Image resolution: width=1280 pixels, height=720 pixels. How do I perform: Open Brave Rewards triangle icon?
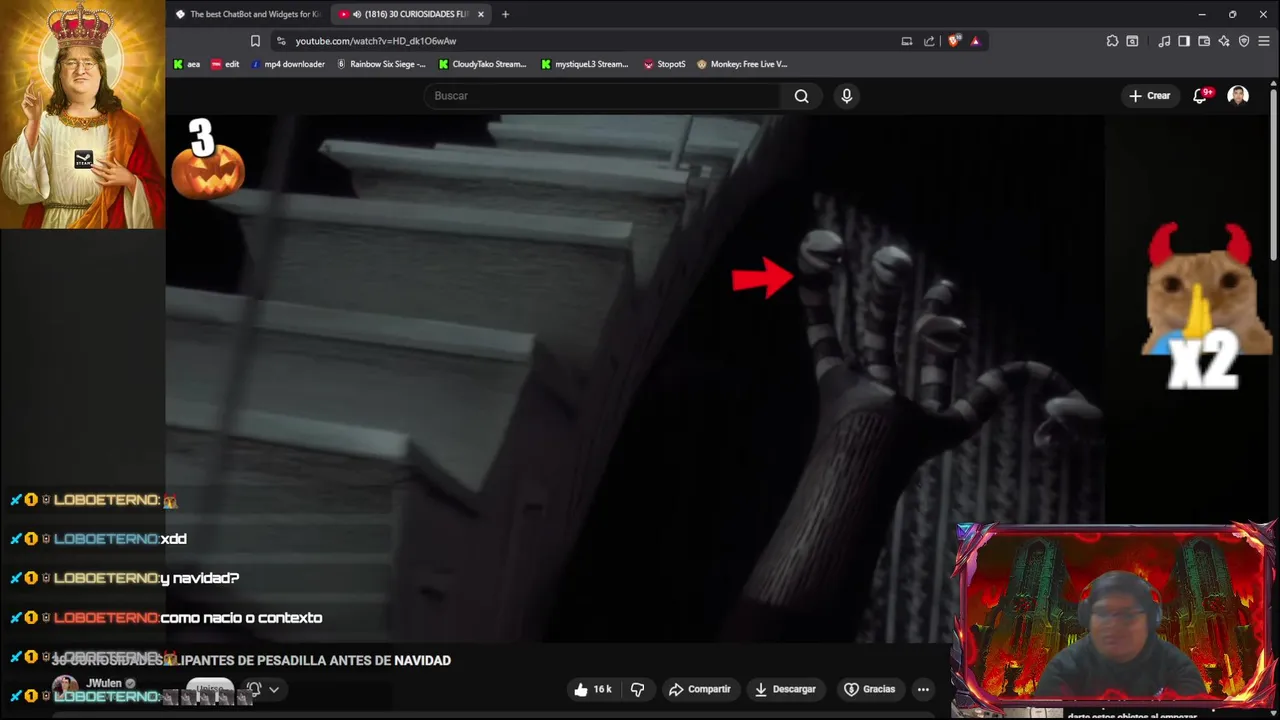click(x=975, y=41)
